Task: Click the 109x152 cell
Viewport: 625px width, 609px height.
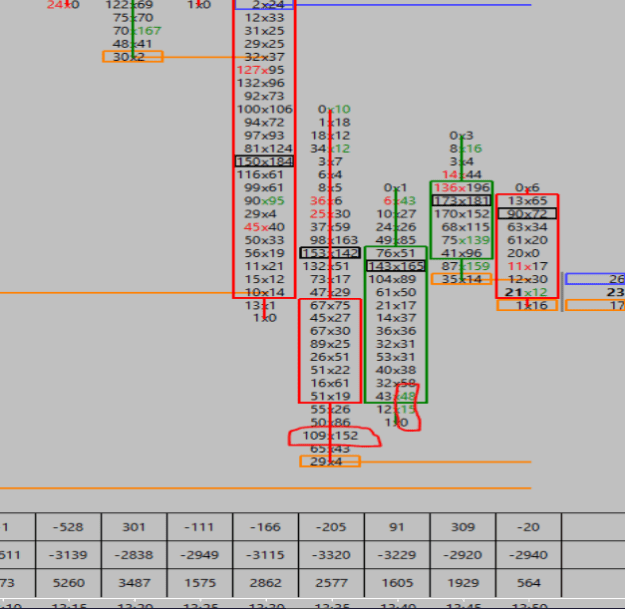Action: [330, 436]
